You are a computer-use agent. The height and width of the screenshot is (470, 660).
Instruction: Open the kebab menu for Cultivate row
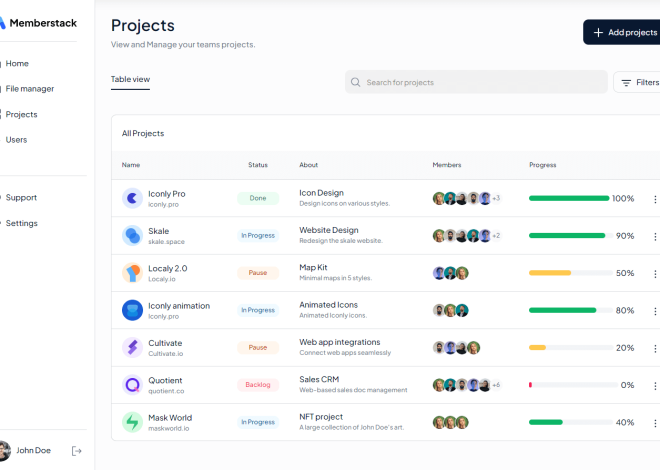tap(655, 348)
